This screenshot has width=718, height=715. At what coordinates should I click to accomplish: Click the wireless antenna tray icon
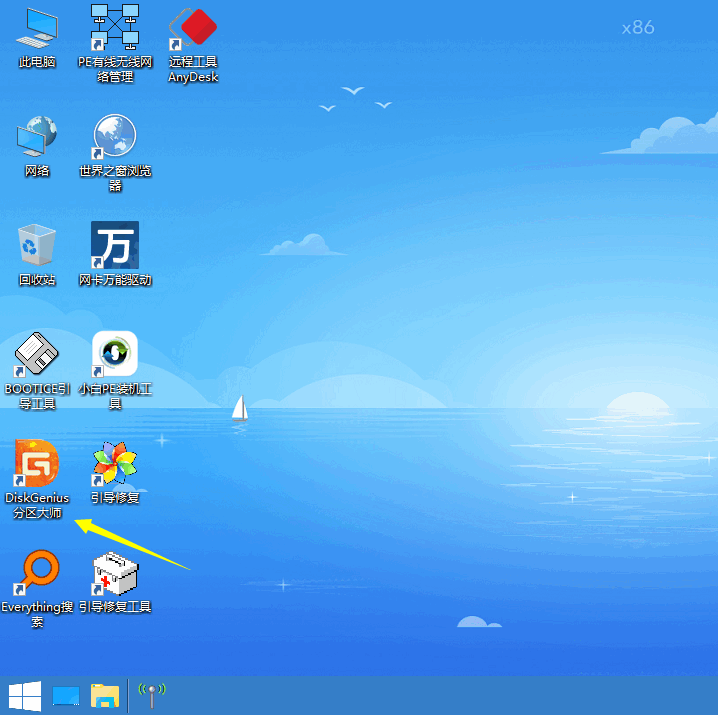coord(151,694)
